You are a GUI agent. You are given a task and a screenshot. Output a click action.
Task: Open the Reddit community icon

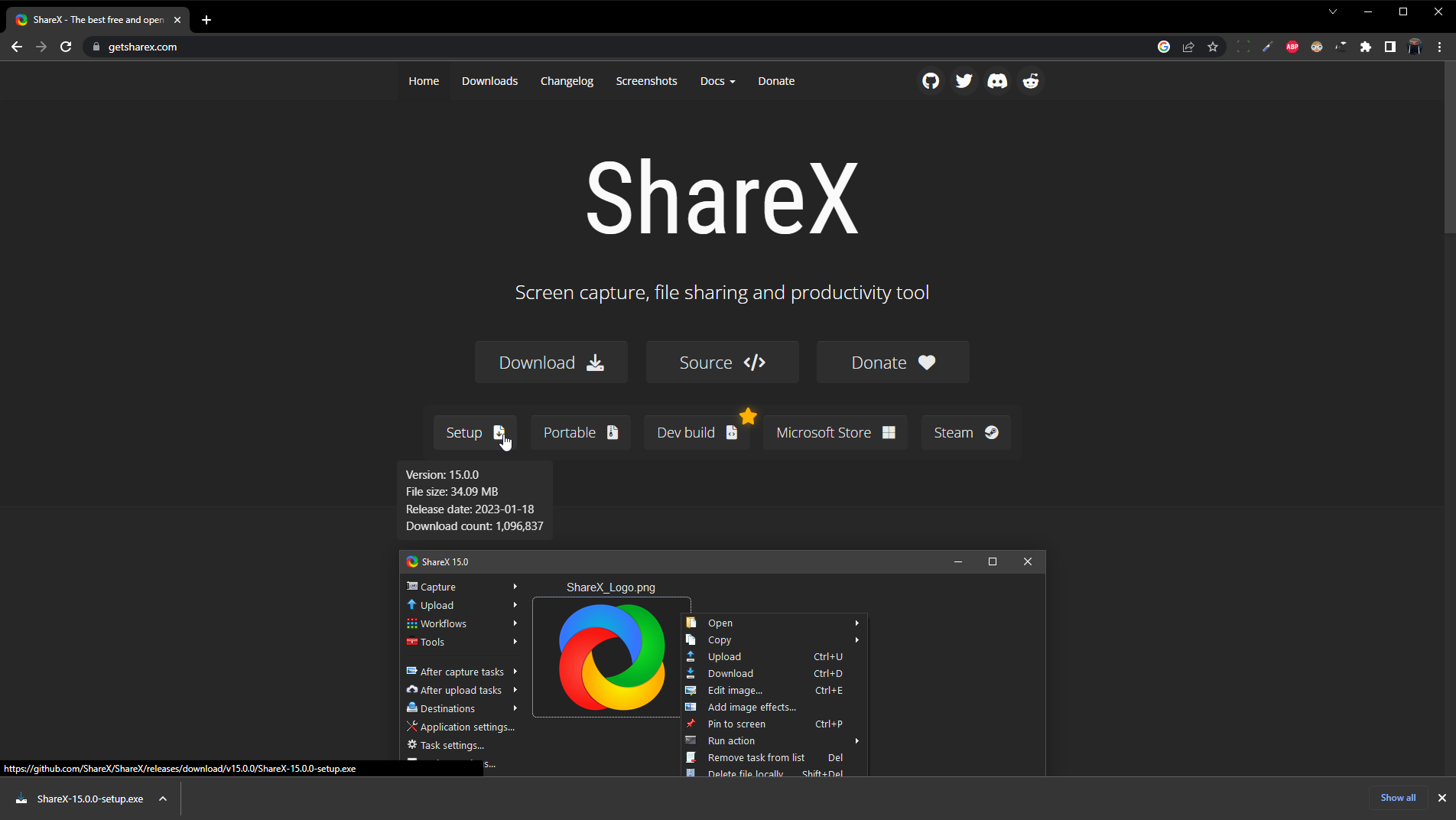point(1030,80)
